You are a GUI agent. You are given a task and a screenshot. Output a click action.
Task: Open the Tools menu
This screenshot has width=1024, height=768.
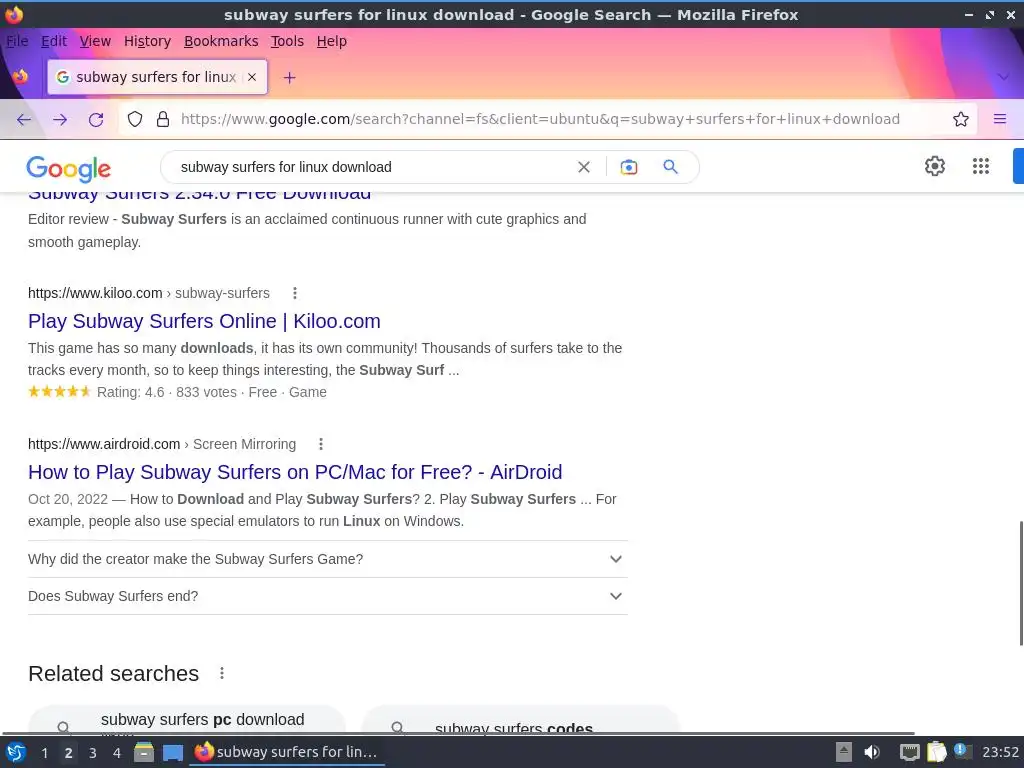(x=287, y=41)
